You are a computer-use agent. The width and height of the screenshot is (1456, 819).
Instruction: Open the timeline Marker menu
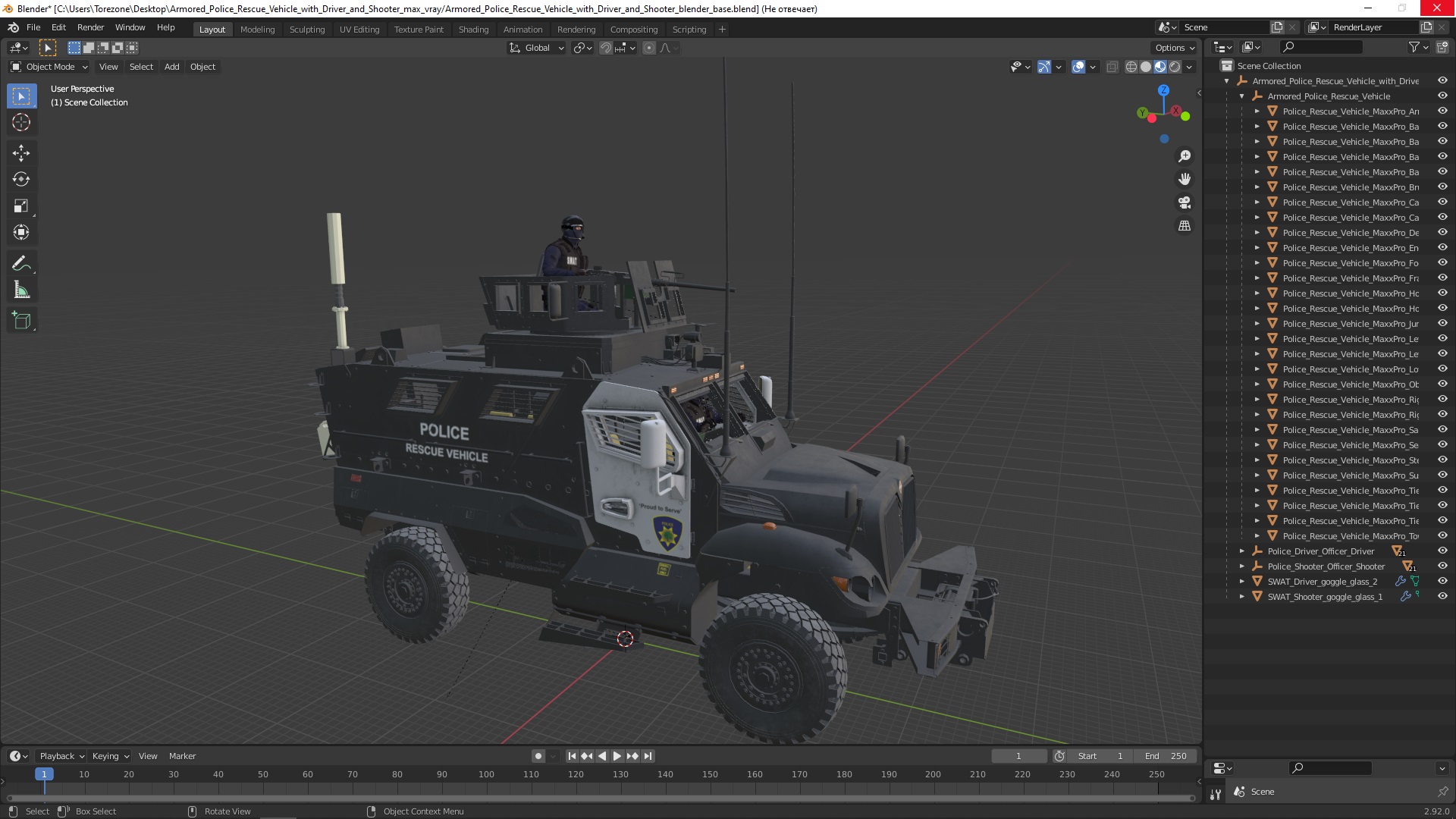[x=182, y=756]
